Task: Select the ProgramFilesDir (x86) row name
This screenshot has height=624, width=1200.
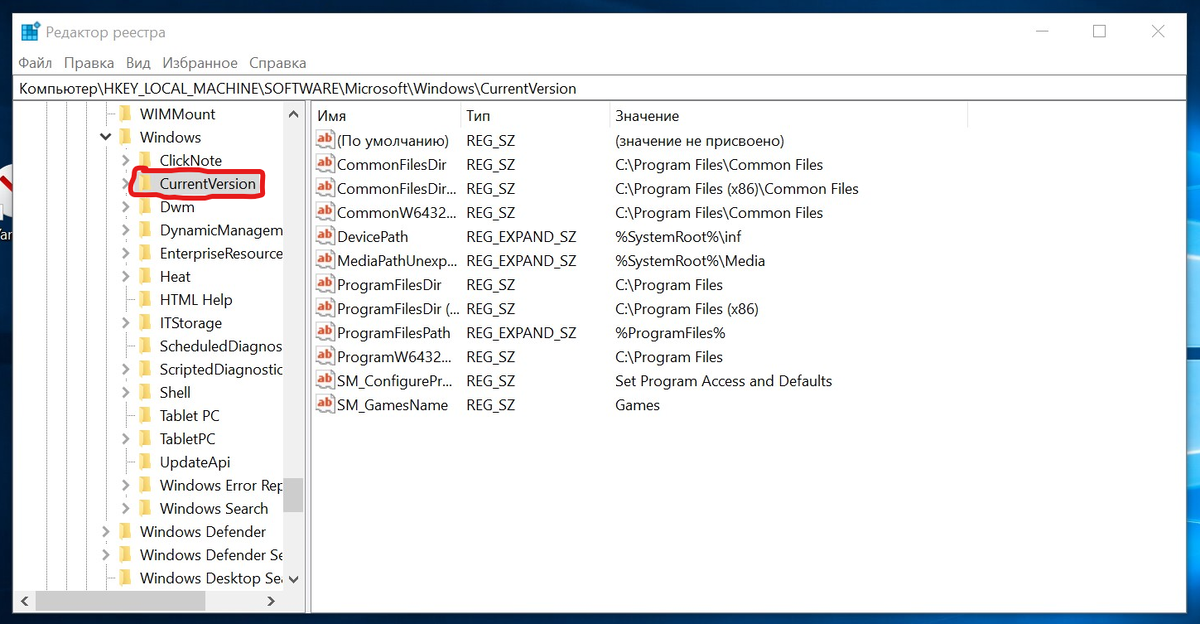Action: tap(398, 308)
